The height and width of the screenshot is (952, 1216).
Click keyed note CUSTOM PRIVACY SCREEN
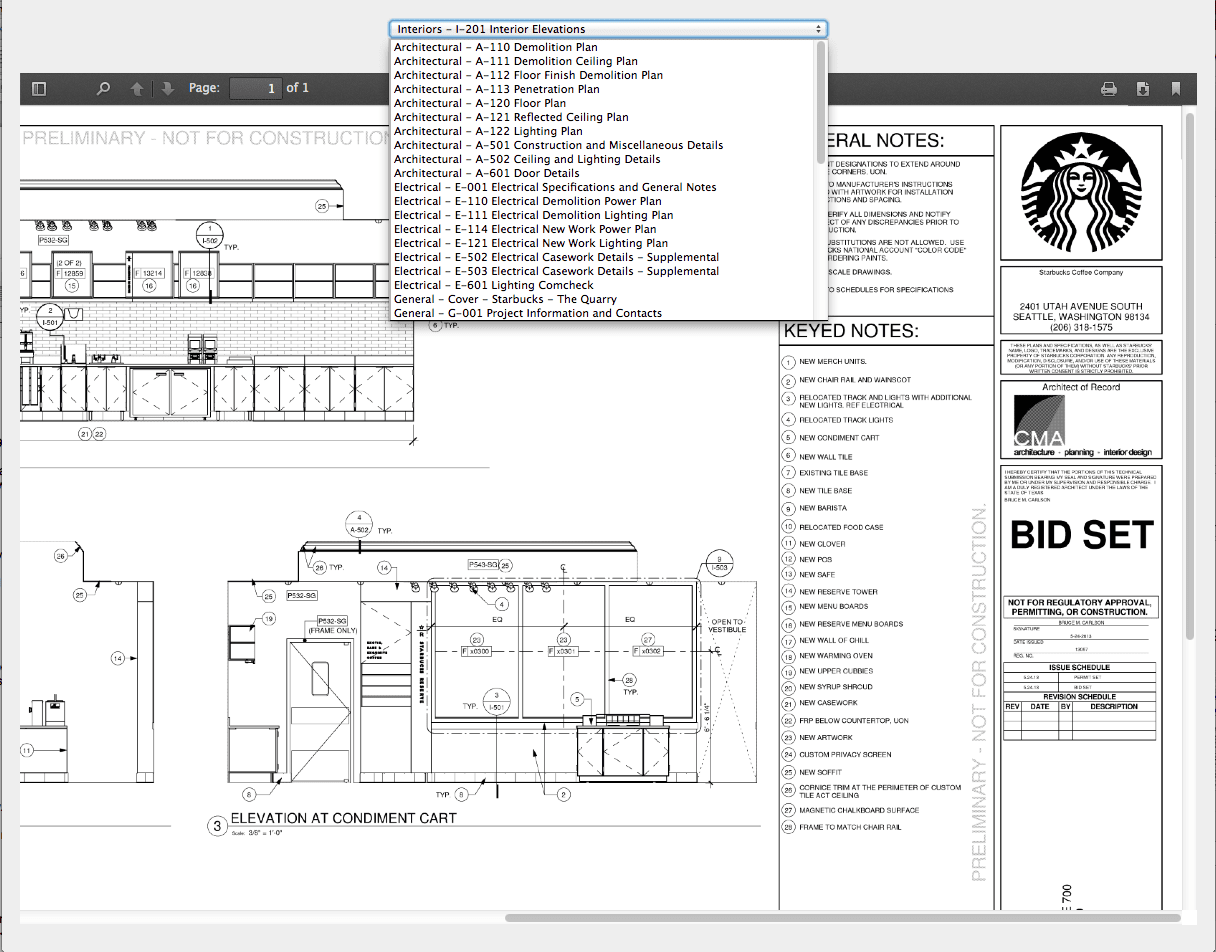[x=845, y=754]
